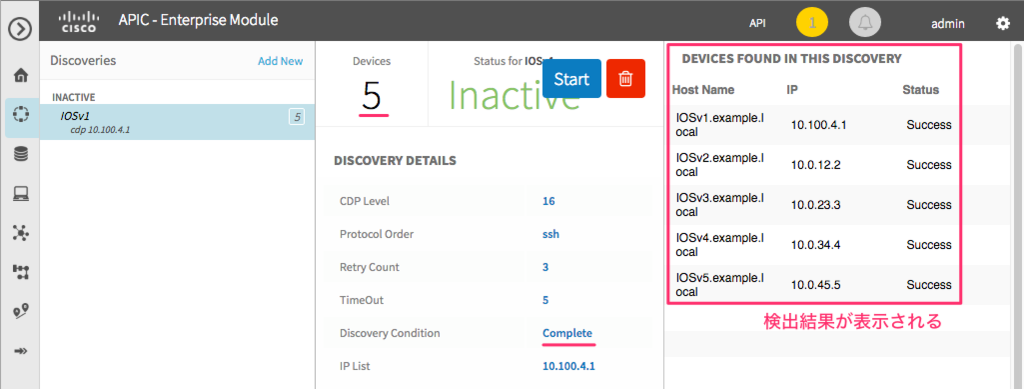Open the yellow notification badge showing 1

click(x=812, y=23)
